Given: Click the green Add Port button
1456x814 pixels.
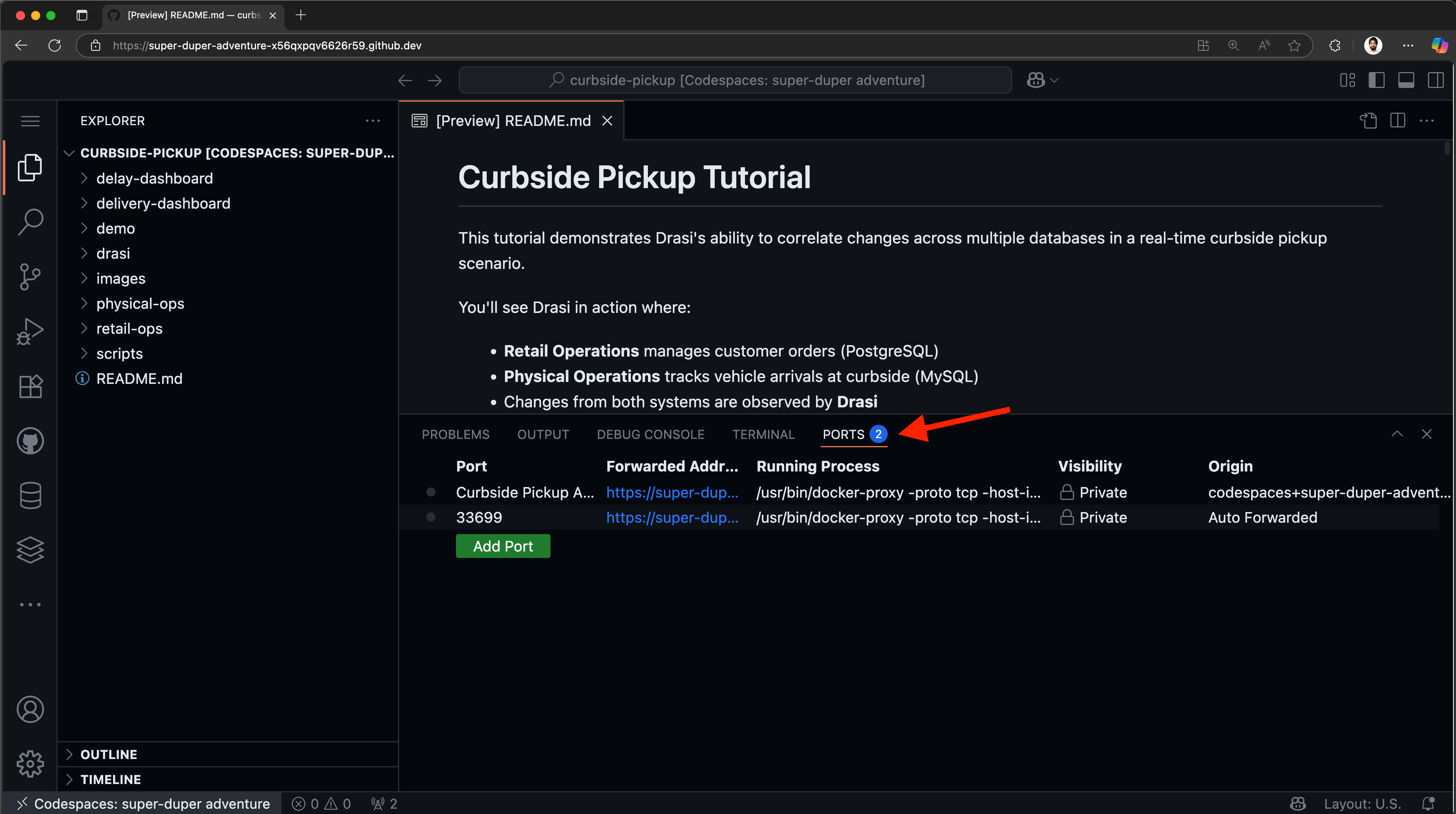Looking at the screenshot, I should coord(503,545).
